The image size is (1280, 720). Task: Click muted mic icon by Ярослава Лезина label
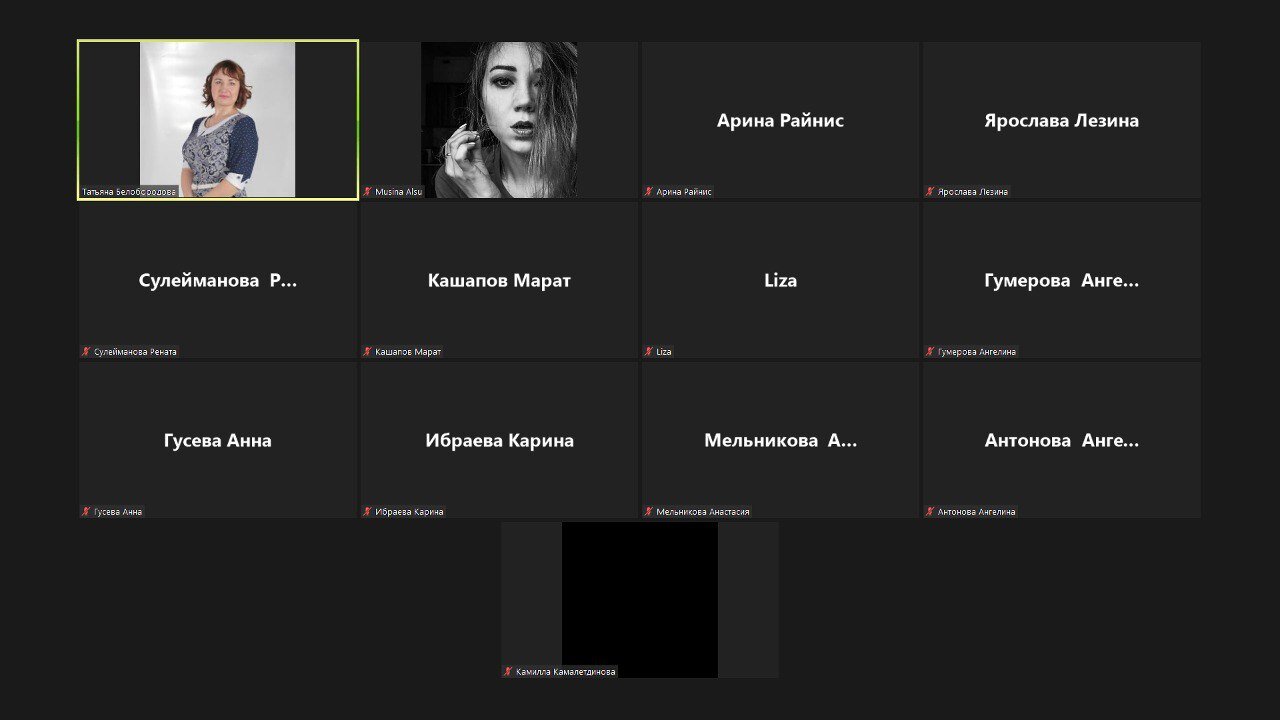pyautogui.click(x=930, y=192)
